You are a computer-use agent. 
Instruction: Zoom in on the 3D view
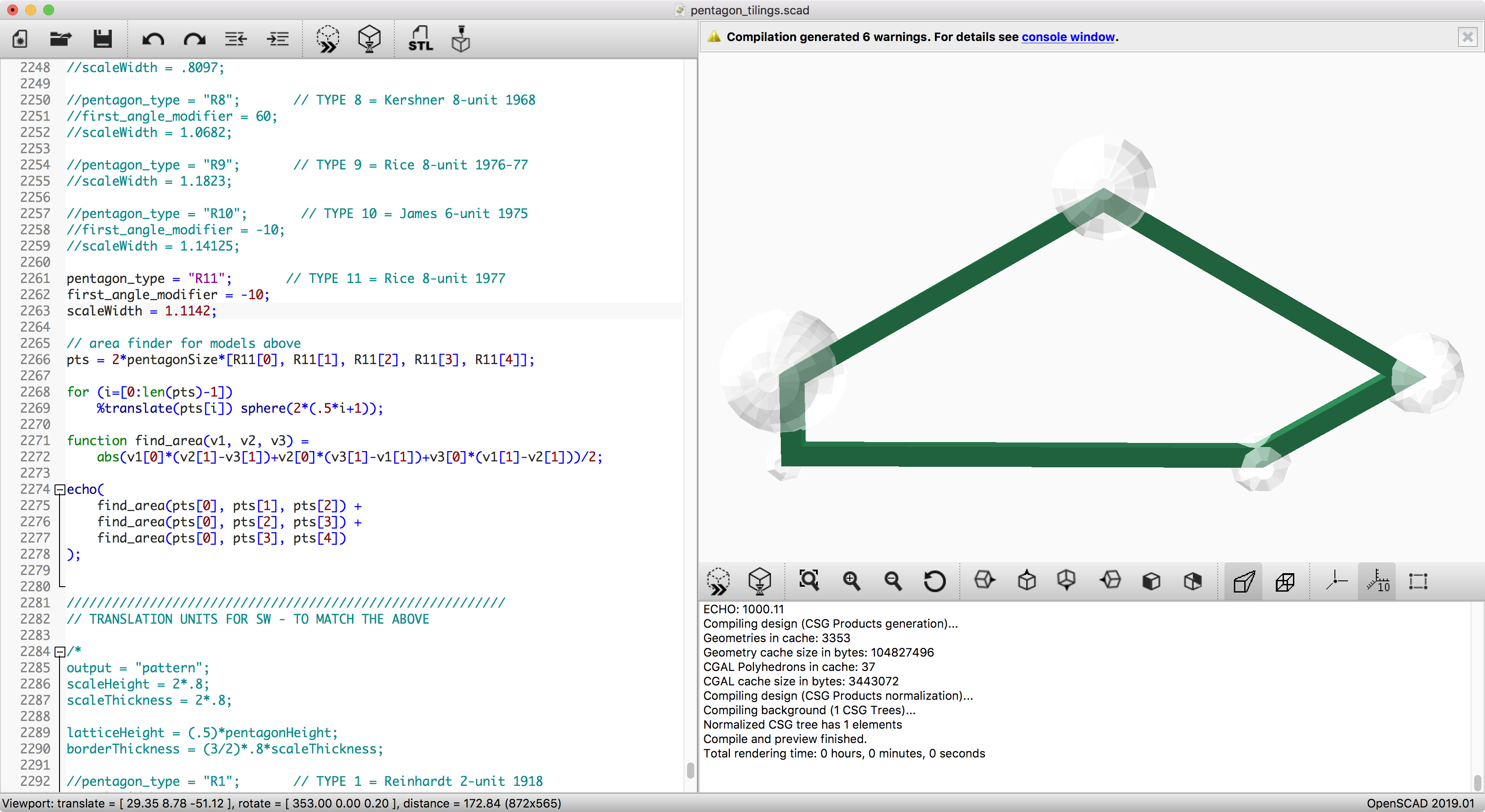(852, 581)
